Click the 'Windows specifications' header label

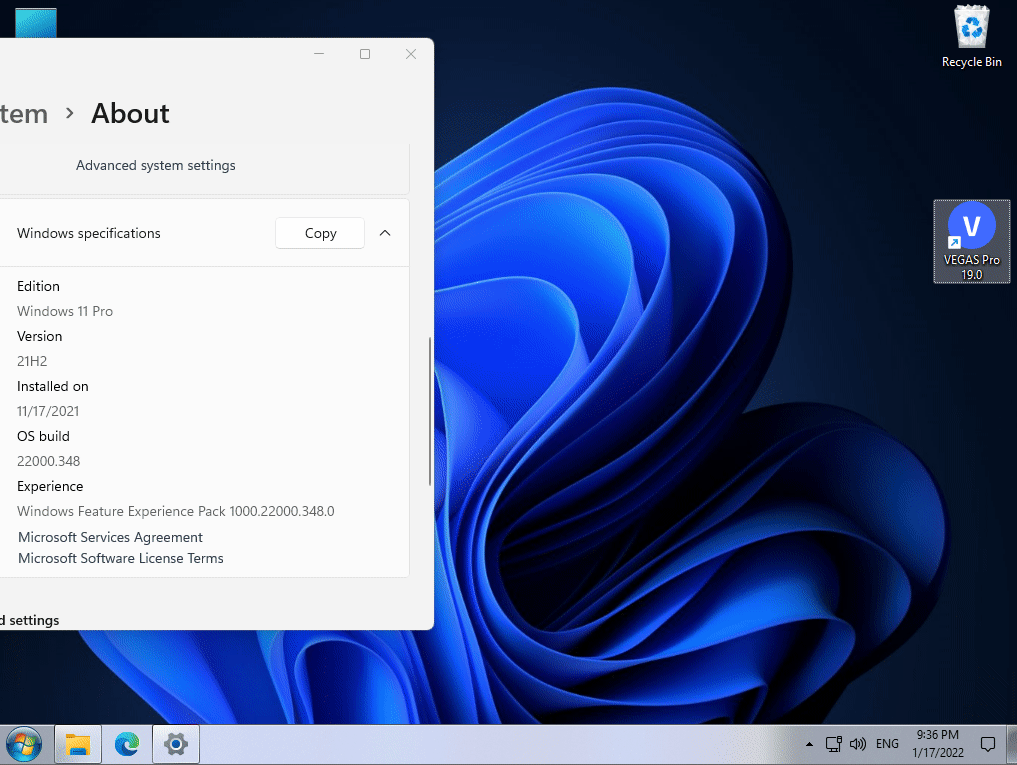89,233
